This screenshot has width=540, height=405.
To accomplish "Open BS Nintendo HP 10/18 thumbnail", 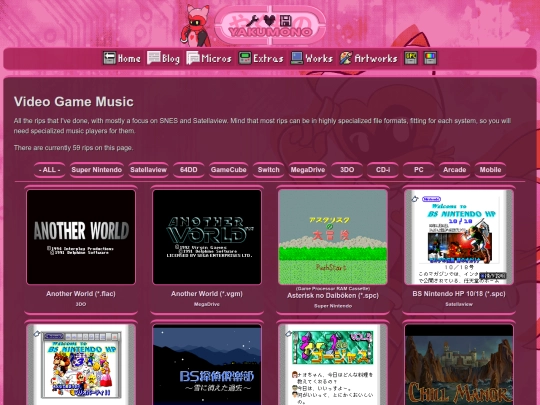I will pyautogui.click(x=459, y=237).
